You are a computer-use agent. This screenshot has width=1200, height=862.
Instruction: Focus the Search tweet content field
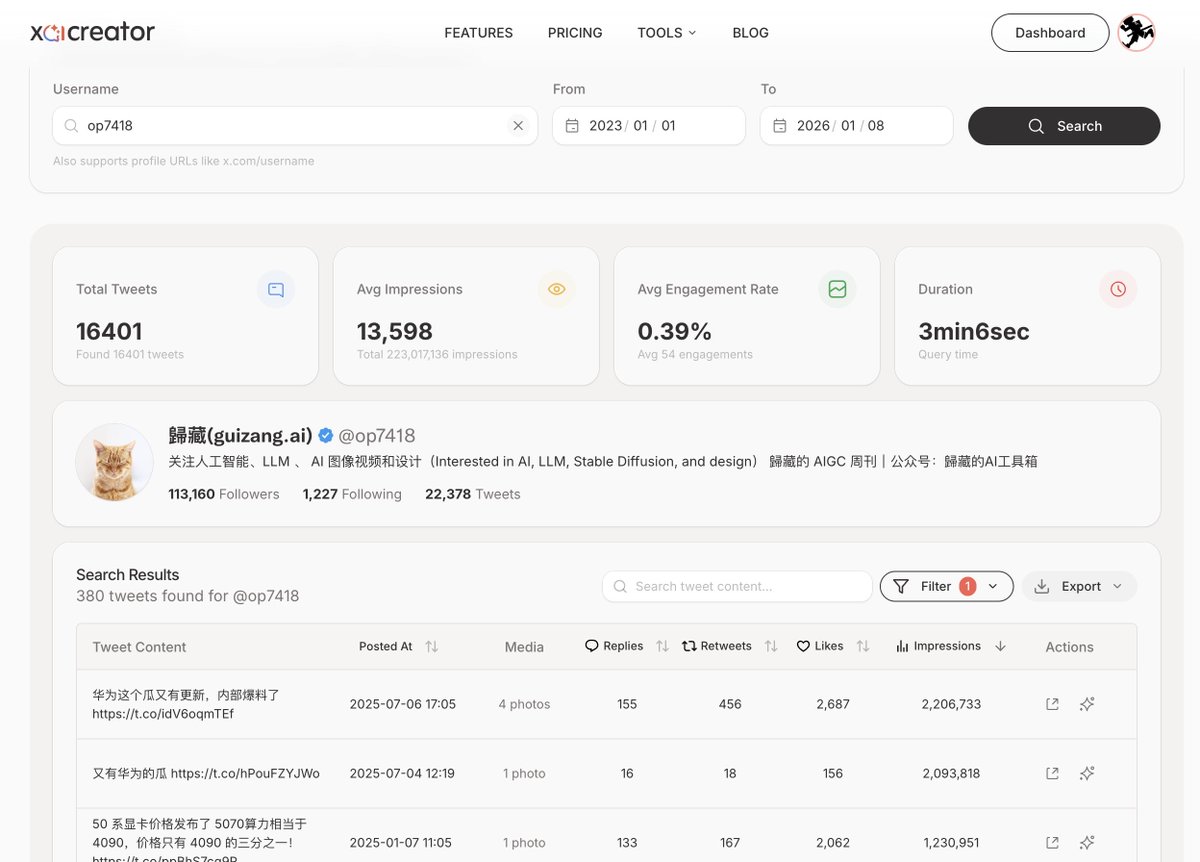pyautogui.click(x=737, y=587)
